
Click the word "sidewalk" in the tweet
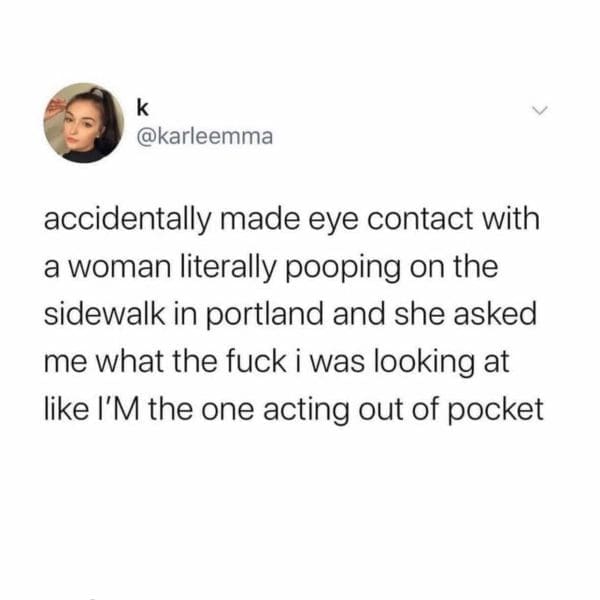[x=104, y=313]
